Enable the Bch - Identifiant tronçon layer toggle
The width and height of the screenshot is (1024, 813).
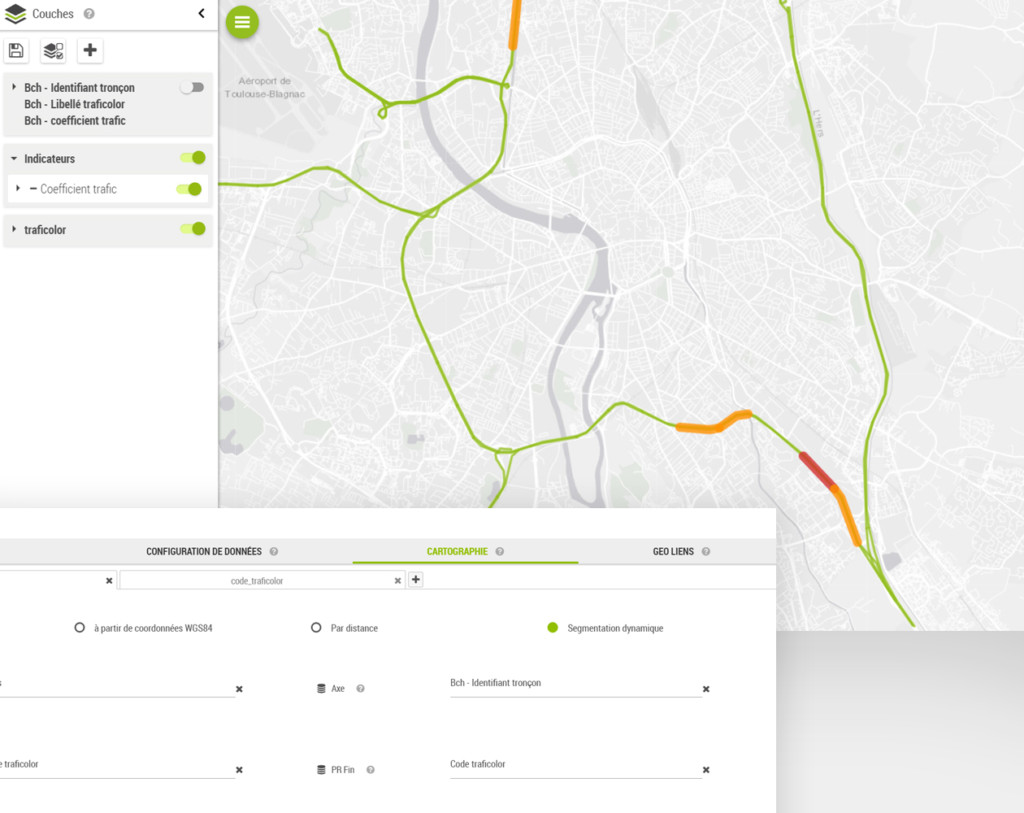coord(191,88)
